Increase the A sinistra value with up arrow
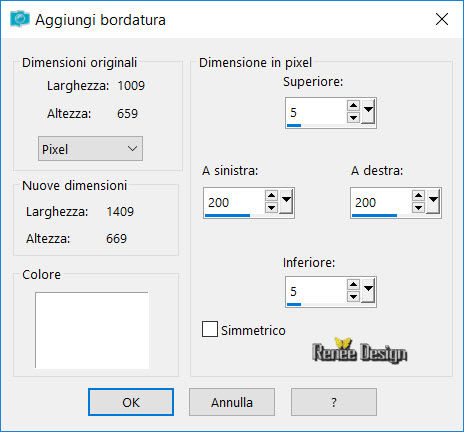Image resolution: width=464 pixels, height=432 pixels. coord(271,196)
